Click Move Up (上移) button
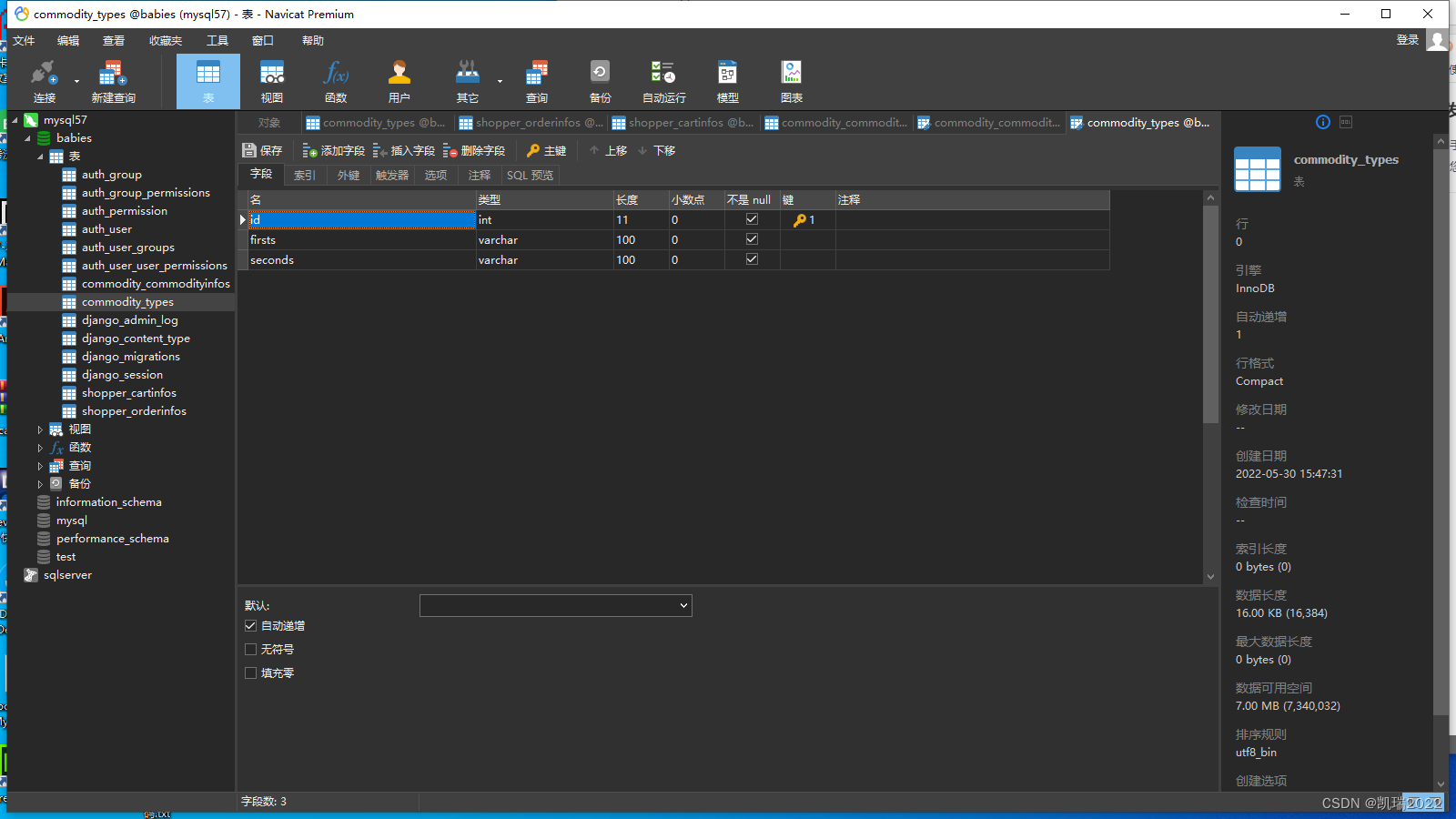 (x=608, y=150)
